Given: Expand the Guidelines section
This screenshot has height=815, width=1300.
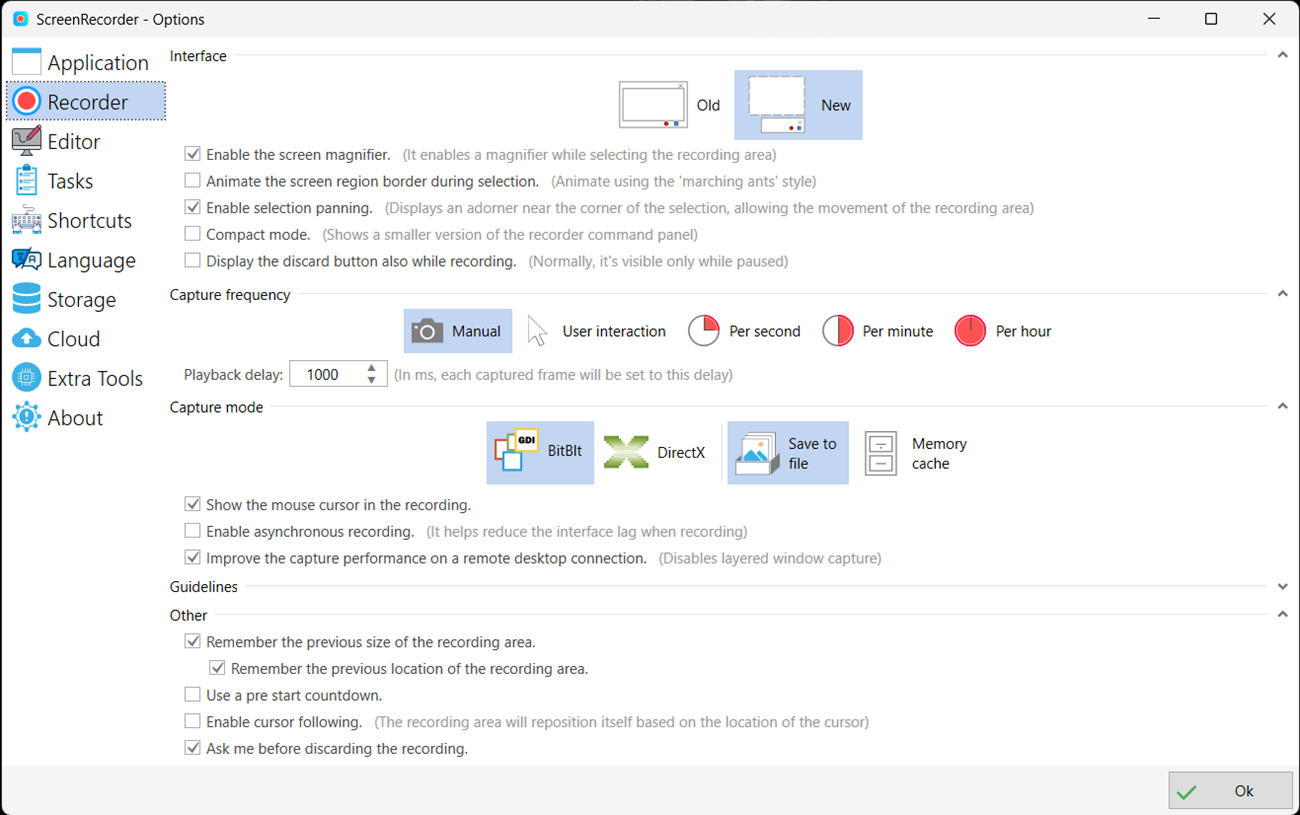Looking at the screenshot, I should (x=1282, y=587).
